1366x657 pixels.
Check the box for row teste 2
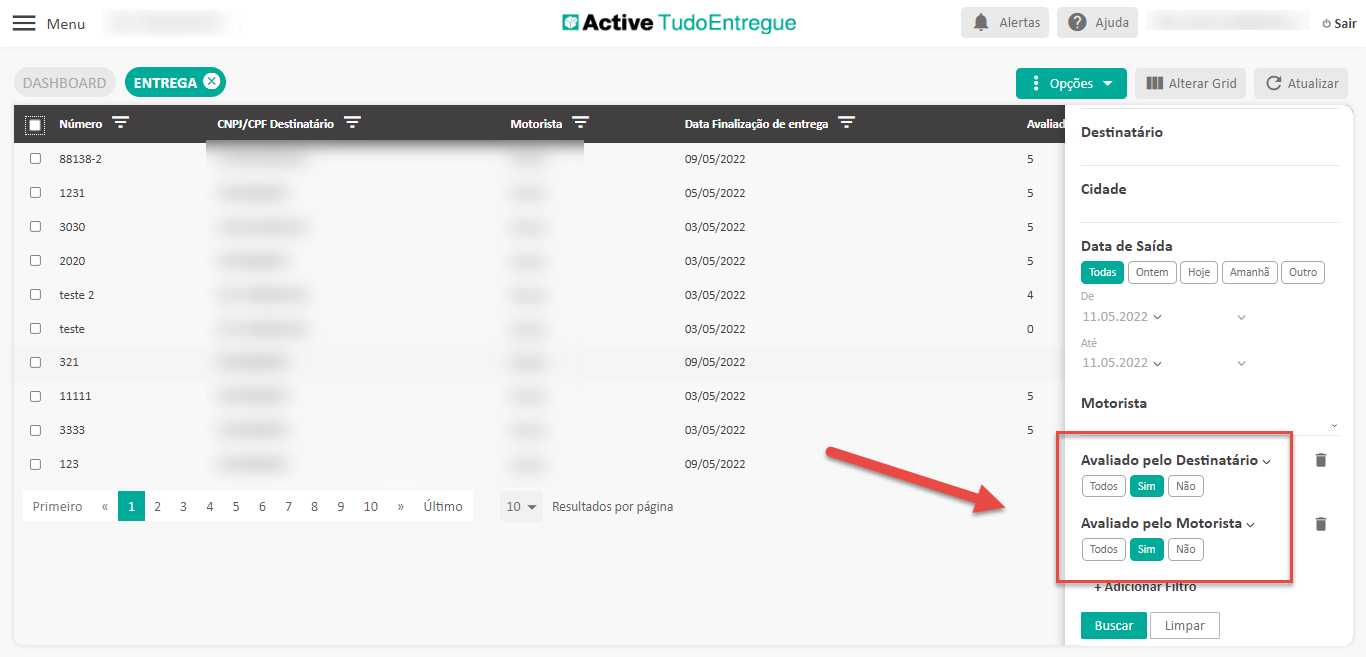point(35,295)
